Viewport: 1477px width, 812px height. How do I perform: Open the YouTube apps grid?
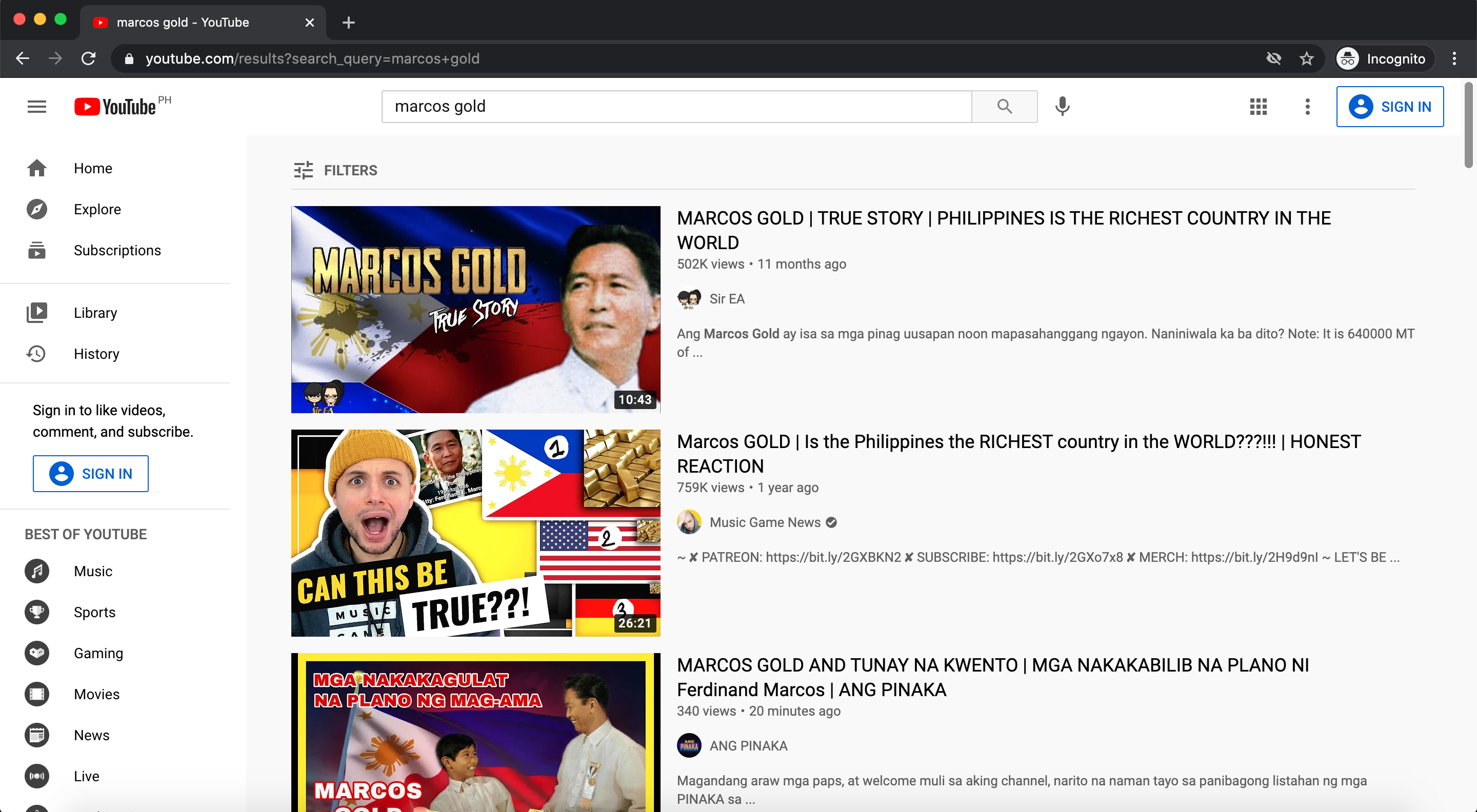click(x=1258, y=107)
